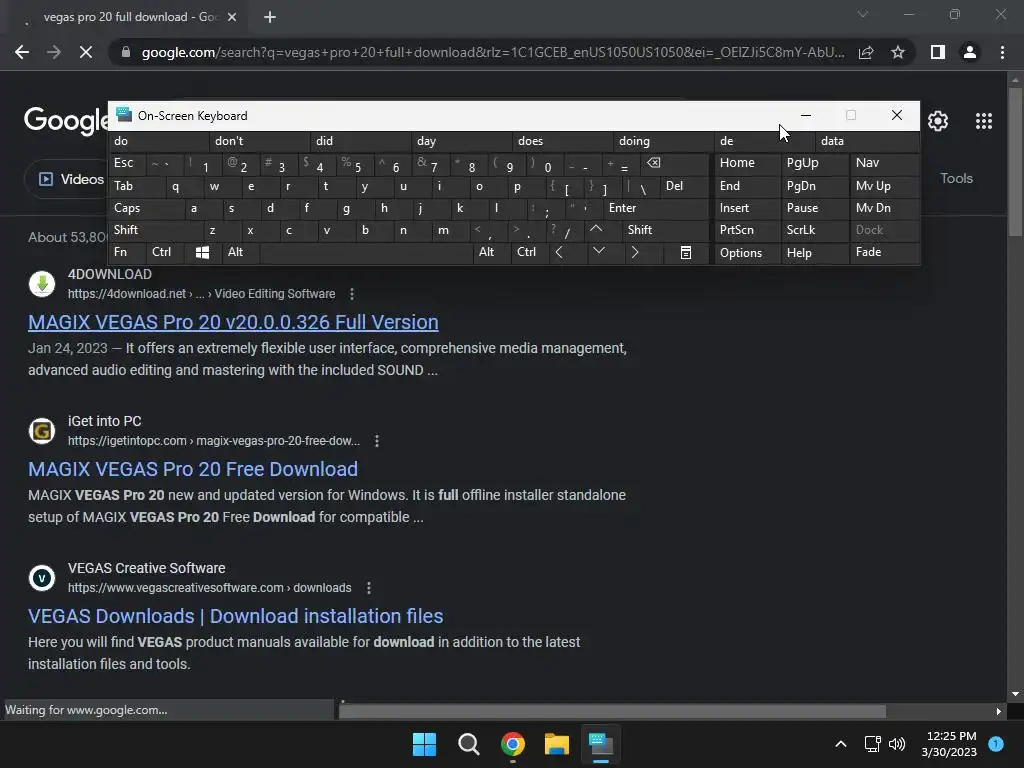Image resolution: width=1024 pixels, height=768 pixels.
Task: Click the vertical page scrollbar thumb
Action: click(1015, 160)
